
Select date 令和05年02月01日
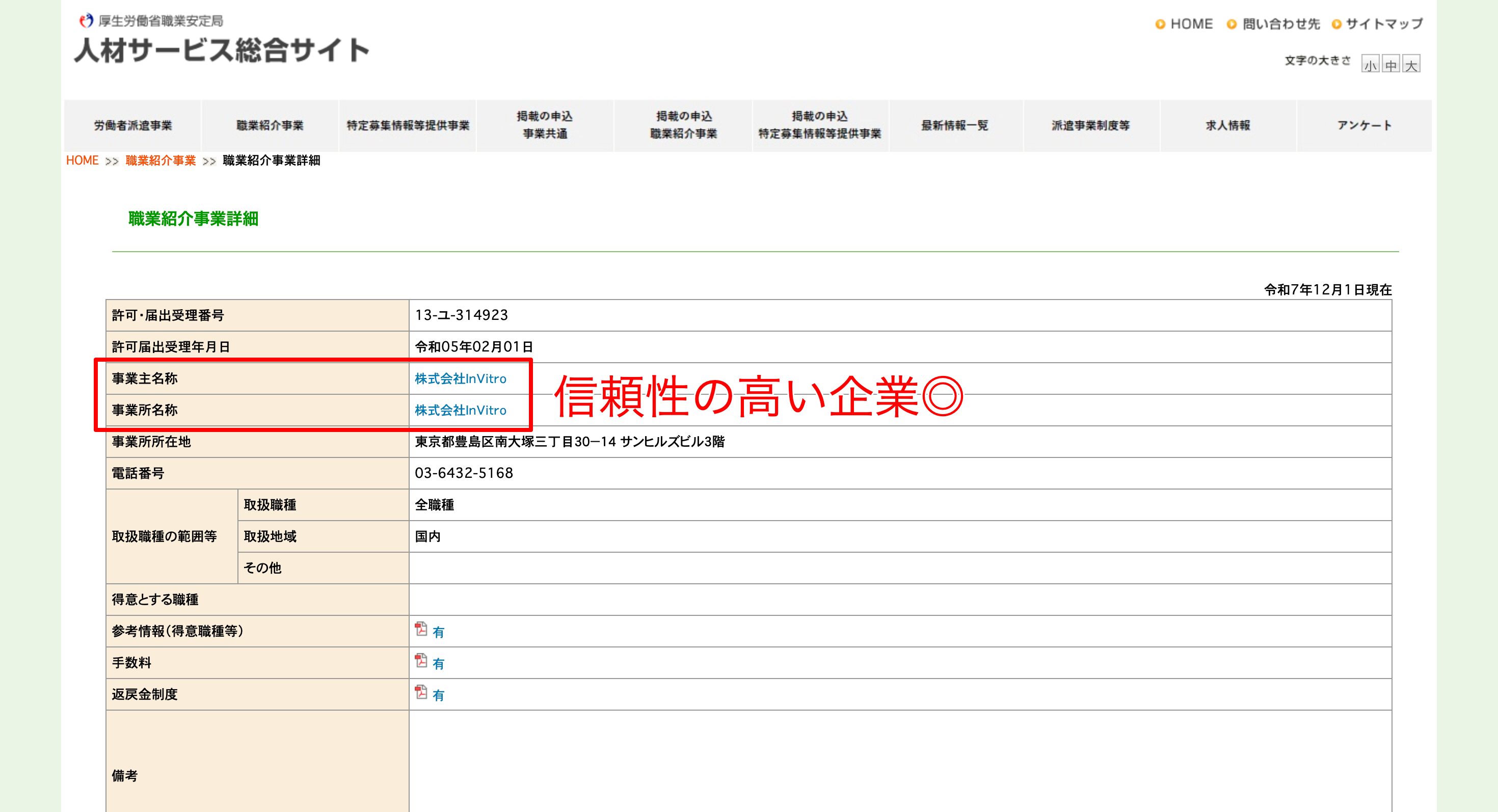[474, 347]
